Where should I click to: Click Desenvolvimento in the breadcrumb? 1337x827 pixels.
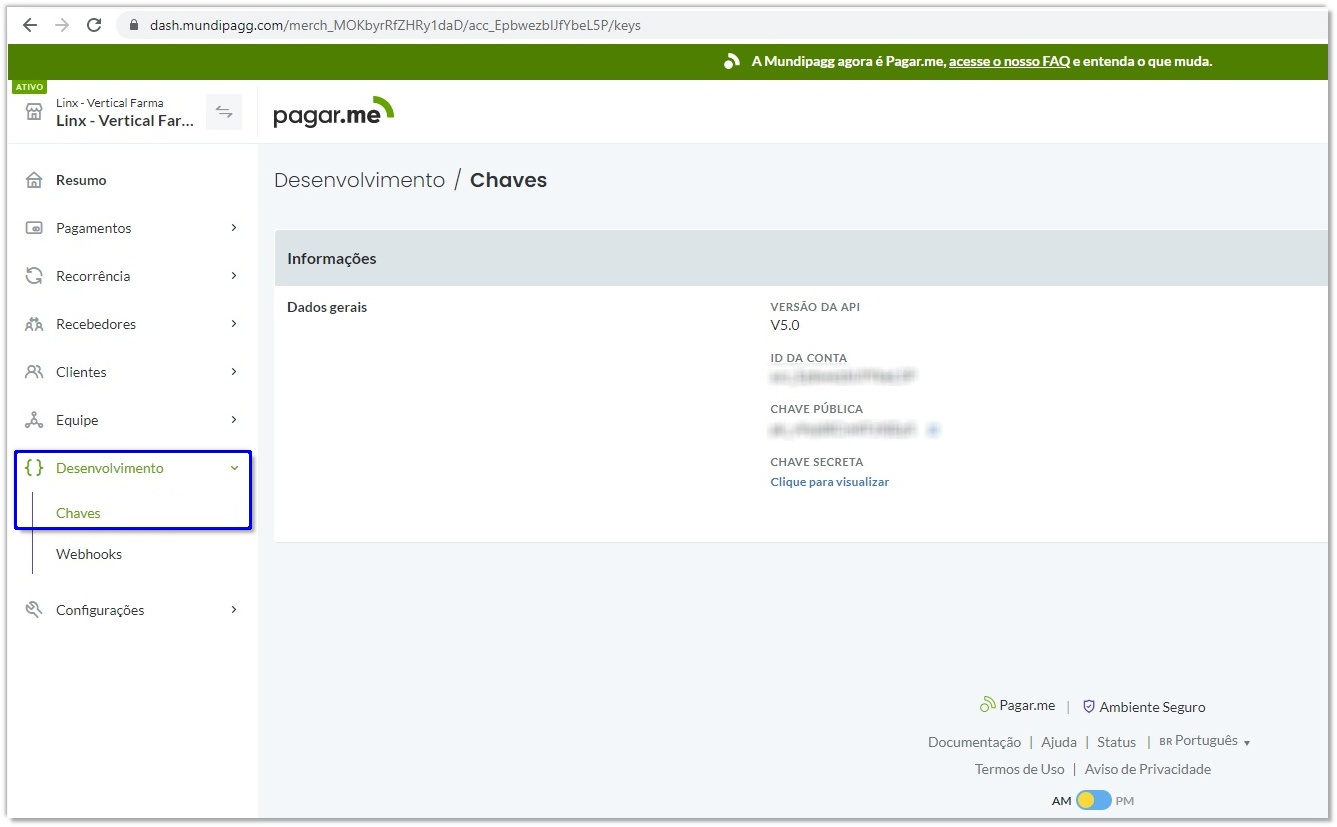tap(359, 180)
